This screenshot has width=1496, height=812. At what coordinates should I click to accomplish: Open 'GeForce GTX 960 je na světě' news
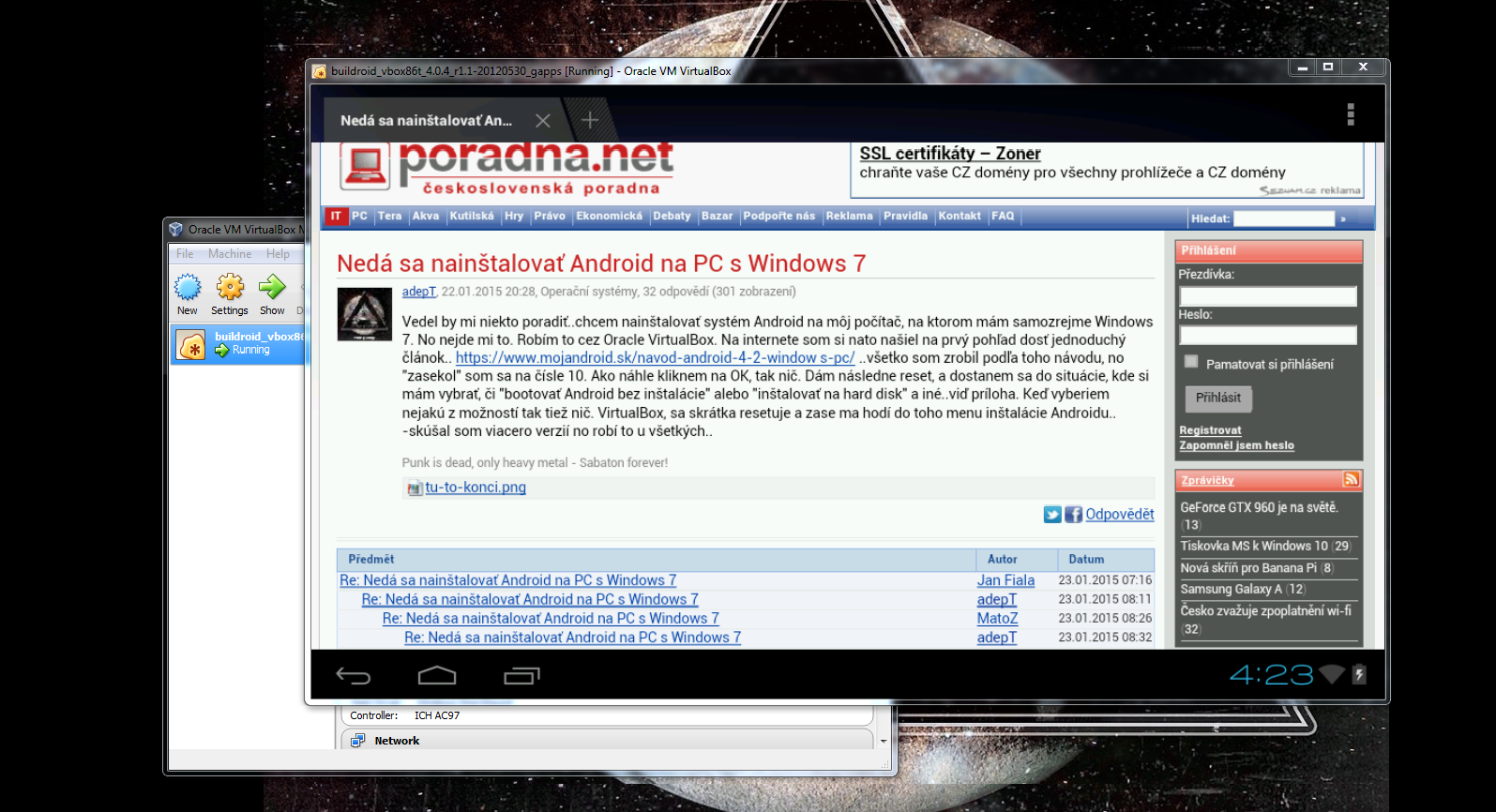1259,507
